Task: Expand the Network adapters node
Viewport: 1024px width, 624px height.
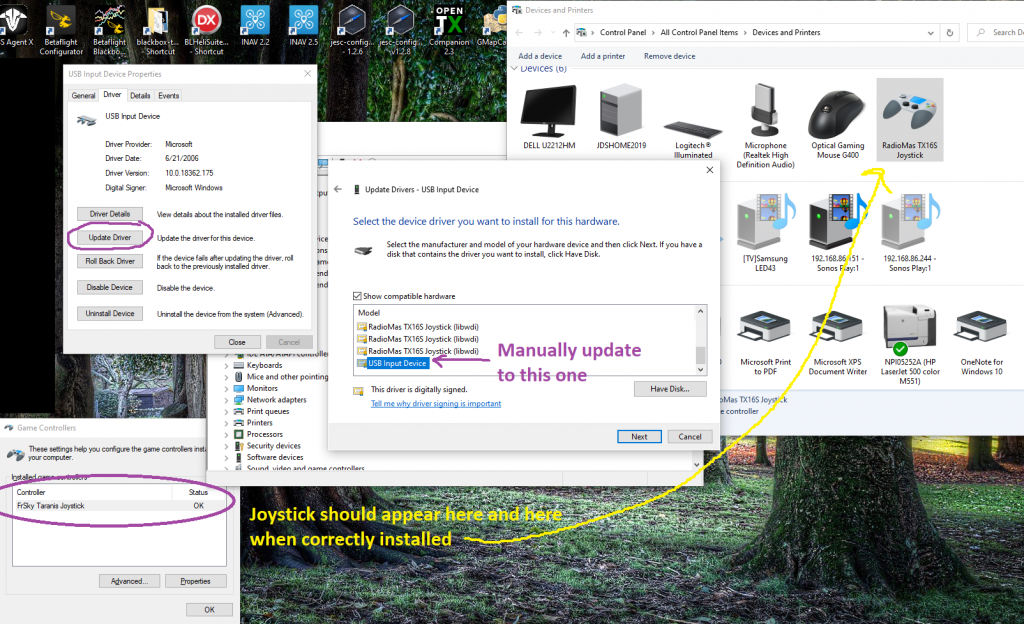Action: (227, 400)
